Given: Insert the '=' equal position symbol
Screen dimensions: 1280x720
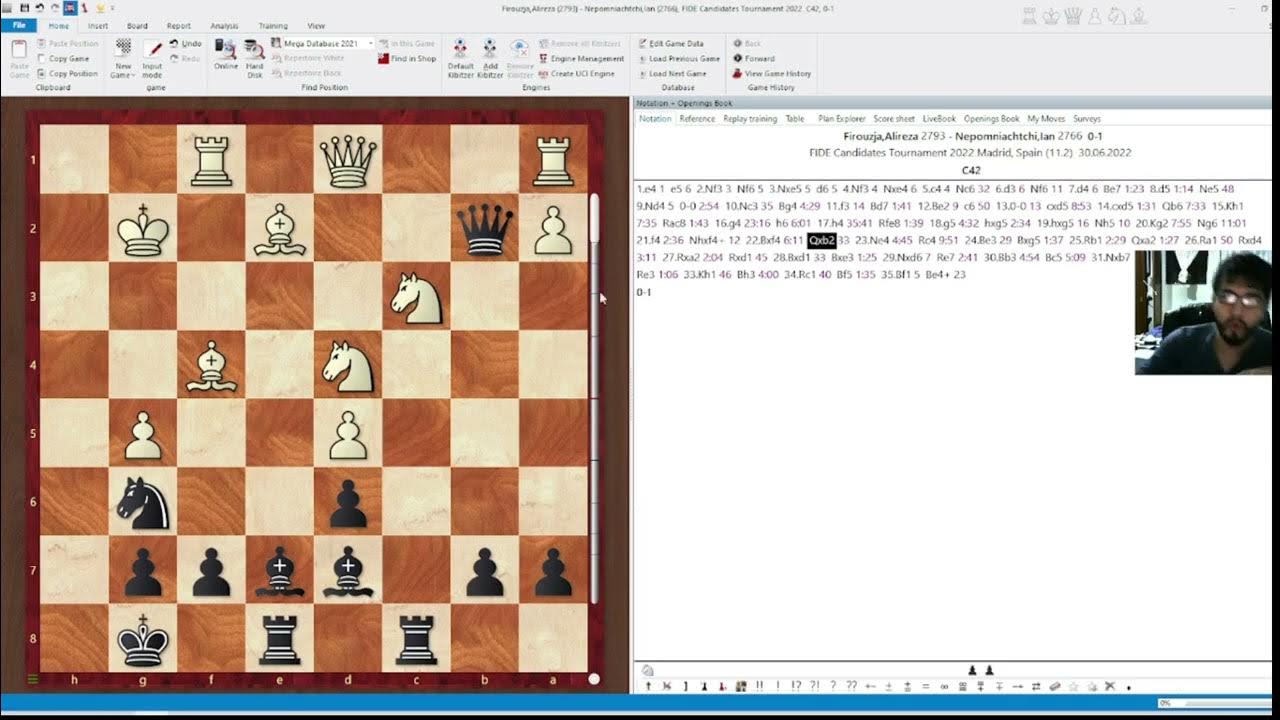Looking at the screenshot, I should pos(926,686).
